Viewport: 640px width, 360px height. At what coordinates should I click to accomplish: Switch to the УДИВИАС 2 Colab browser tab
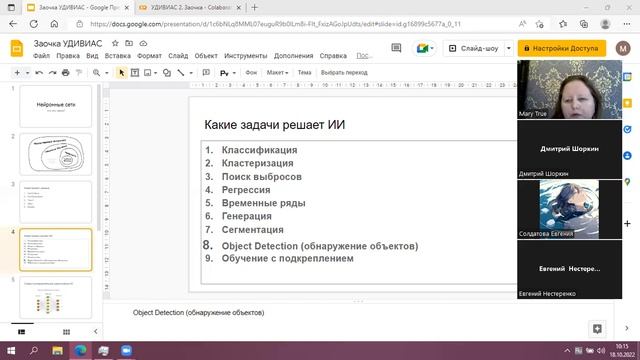[x=190, y=8]
